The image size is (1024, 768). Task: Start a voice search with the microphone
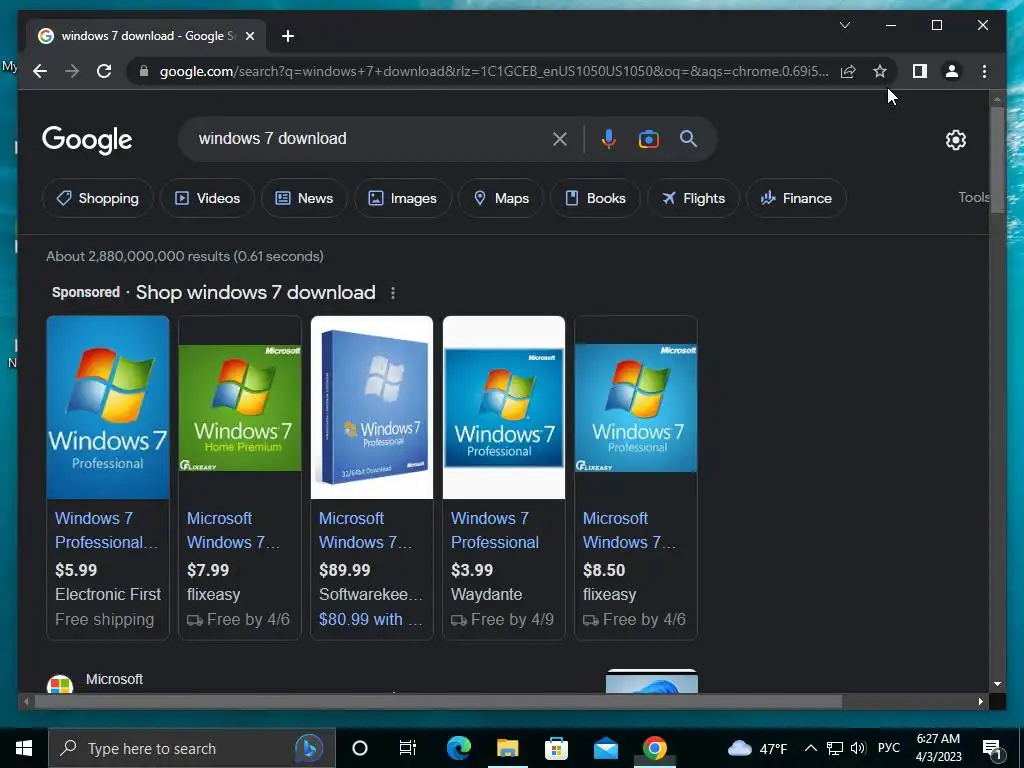click(609, 138)
